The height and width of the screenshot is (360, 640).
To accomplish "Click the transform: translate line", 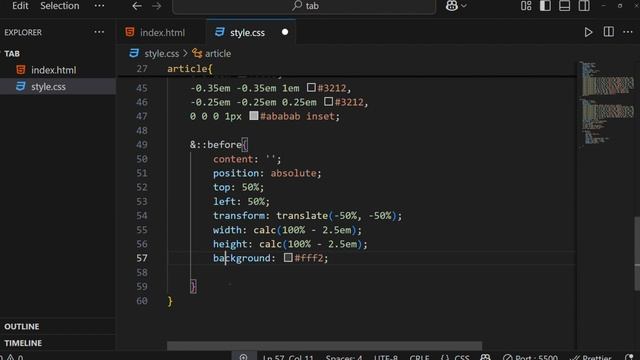I will coord(307,216).
